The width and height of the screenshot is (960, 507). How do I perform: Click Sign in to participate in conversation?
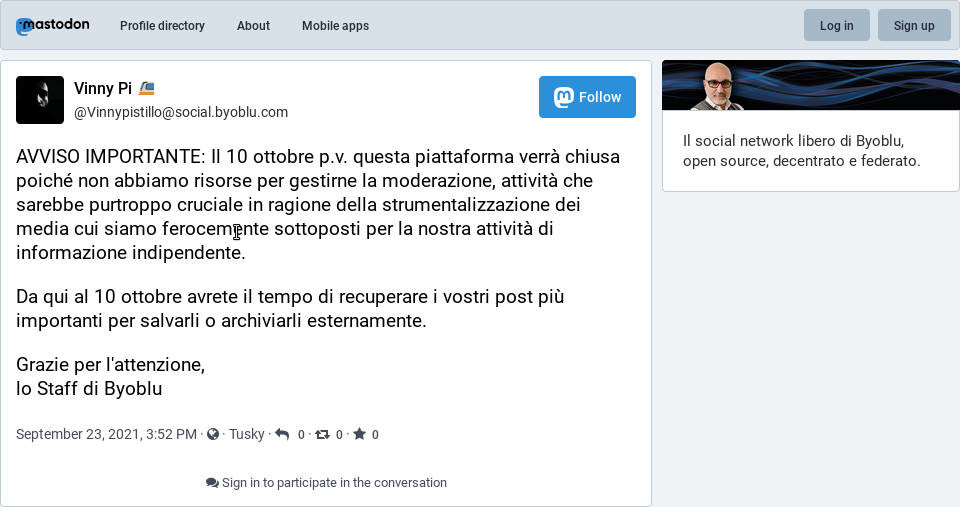[x=326, y=483]
